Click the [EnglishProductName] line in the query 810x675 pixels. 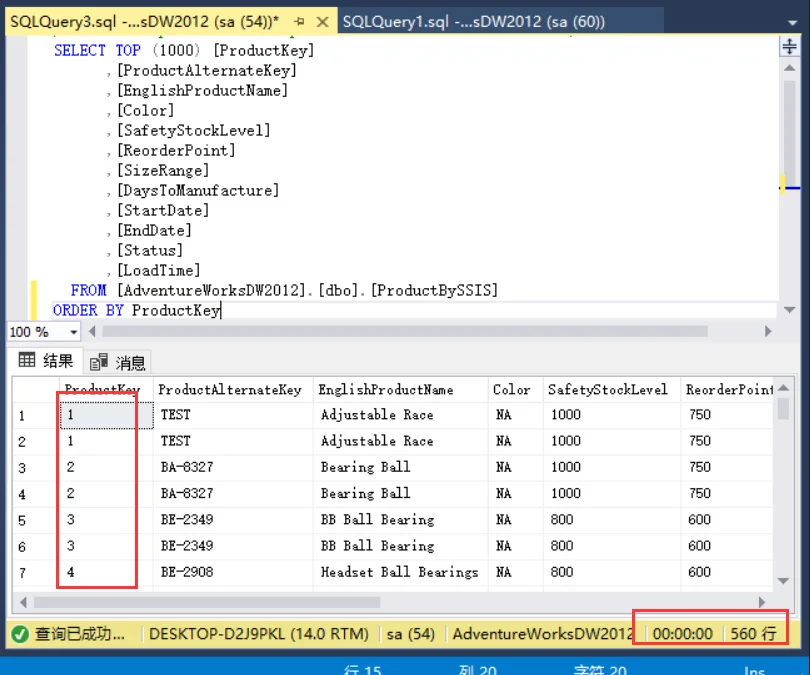tap(202, 91)
